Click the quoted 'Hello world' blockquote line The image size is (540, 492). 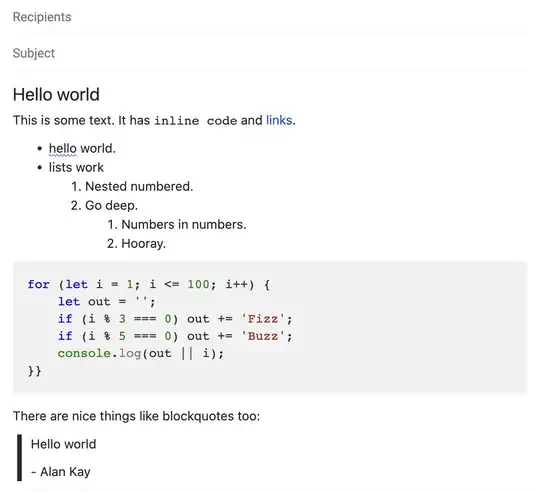coord(63,444)
